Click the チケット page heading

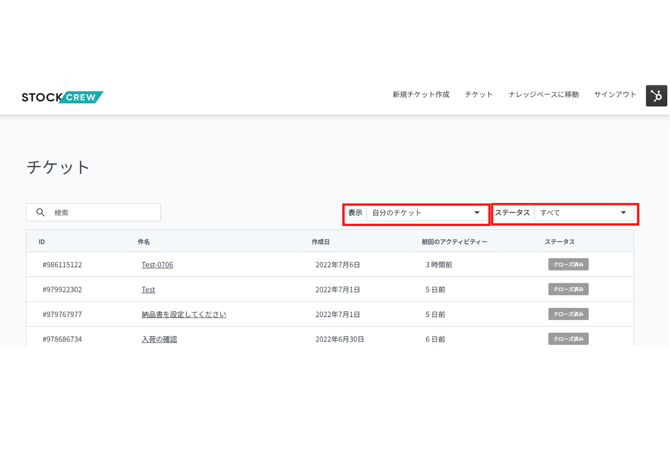[58, 167]
